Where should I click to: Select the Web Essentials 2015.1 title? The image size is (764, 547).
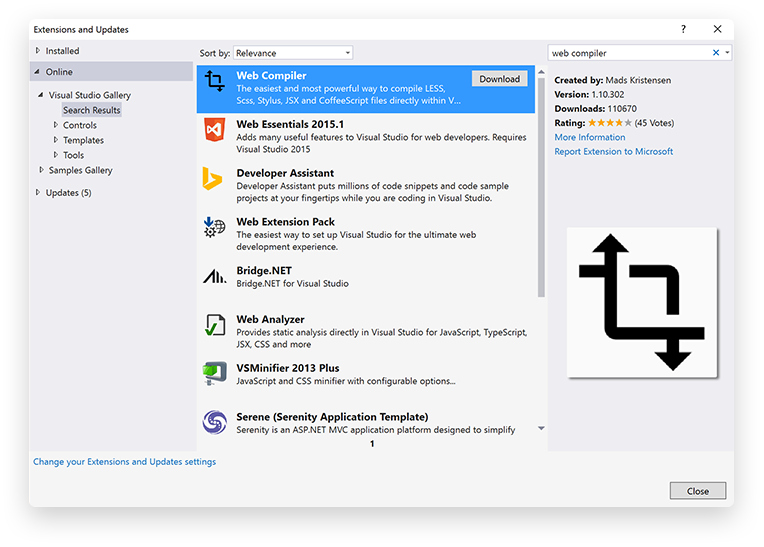[x=290, y=124]
